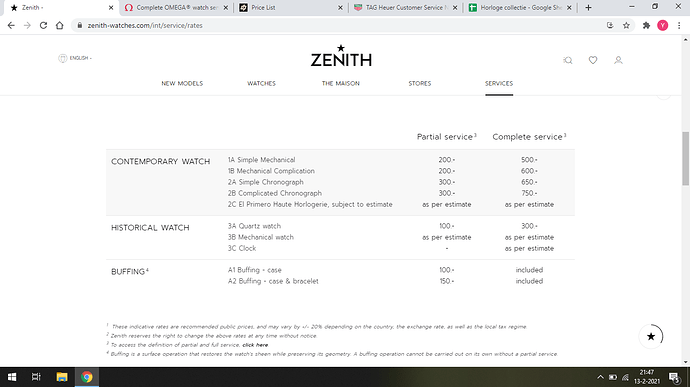Open the user account icon
The image size is (690, 387).
(618, 60)
